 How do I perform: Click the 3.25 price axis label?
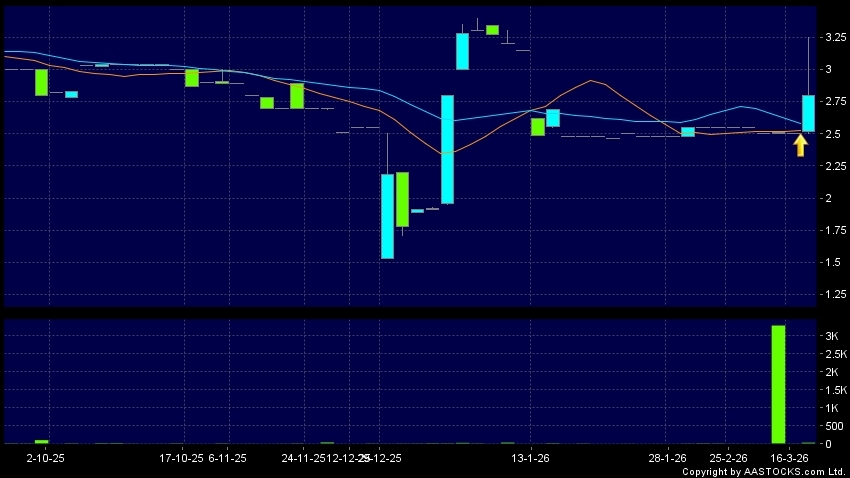[x=834, y=38]
